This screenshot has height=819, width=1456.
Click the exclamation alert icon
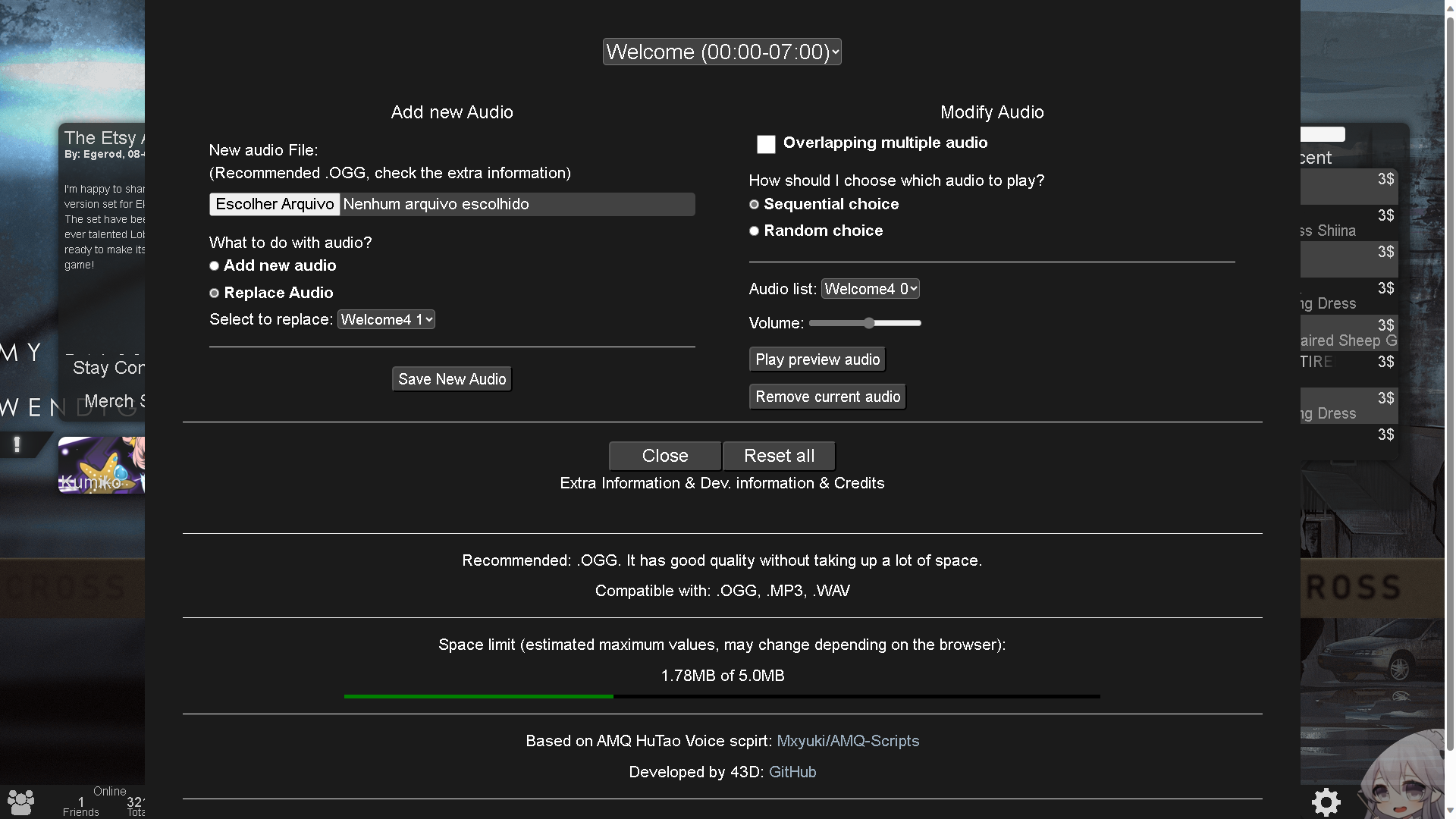[17, 444]
